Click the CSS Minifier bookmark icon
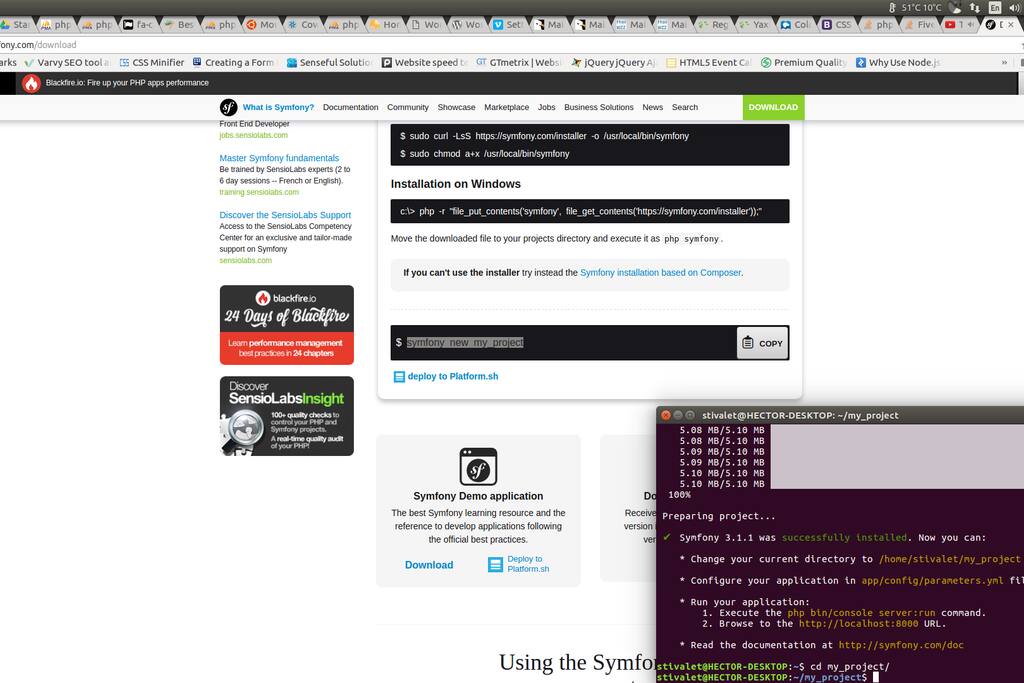1024x683 pixels. pyautogui.click(x=124, y=63)
